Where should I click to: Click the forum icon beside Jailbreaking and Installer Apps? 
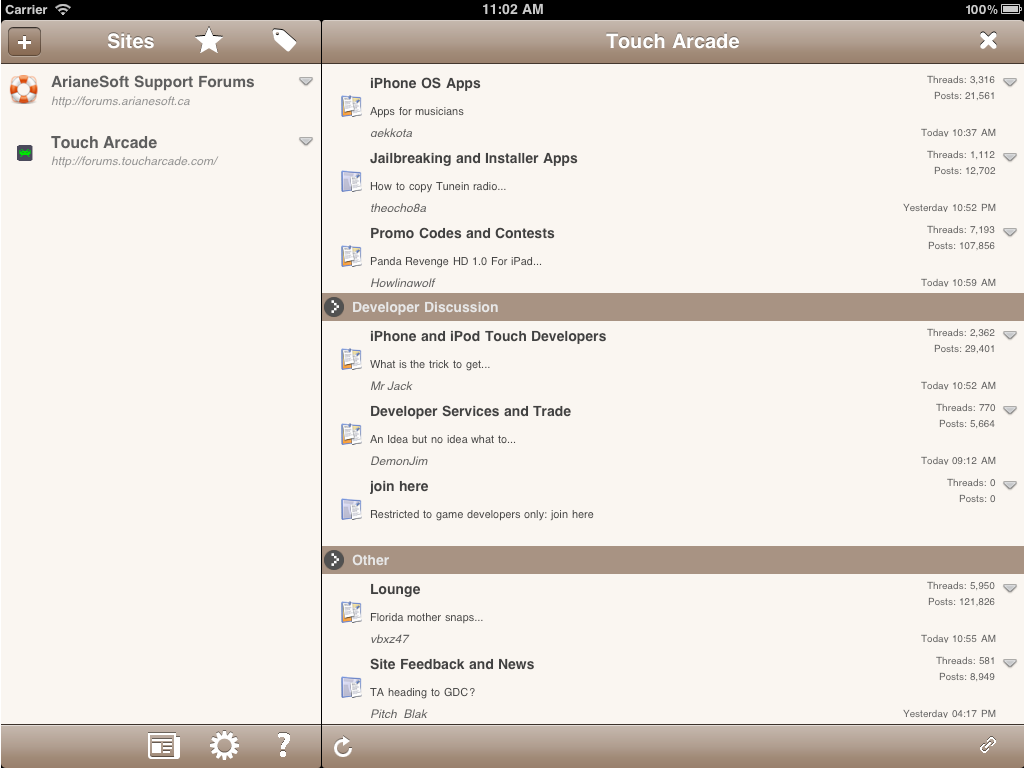(x=351, y=181)
